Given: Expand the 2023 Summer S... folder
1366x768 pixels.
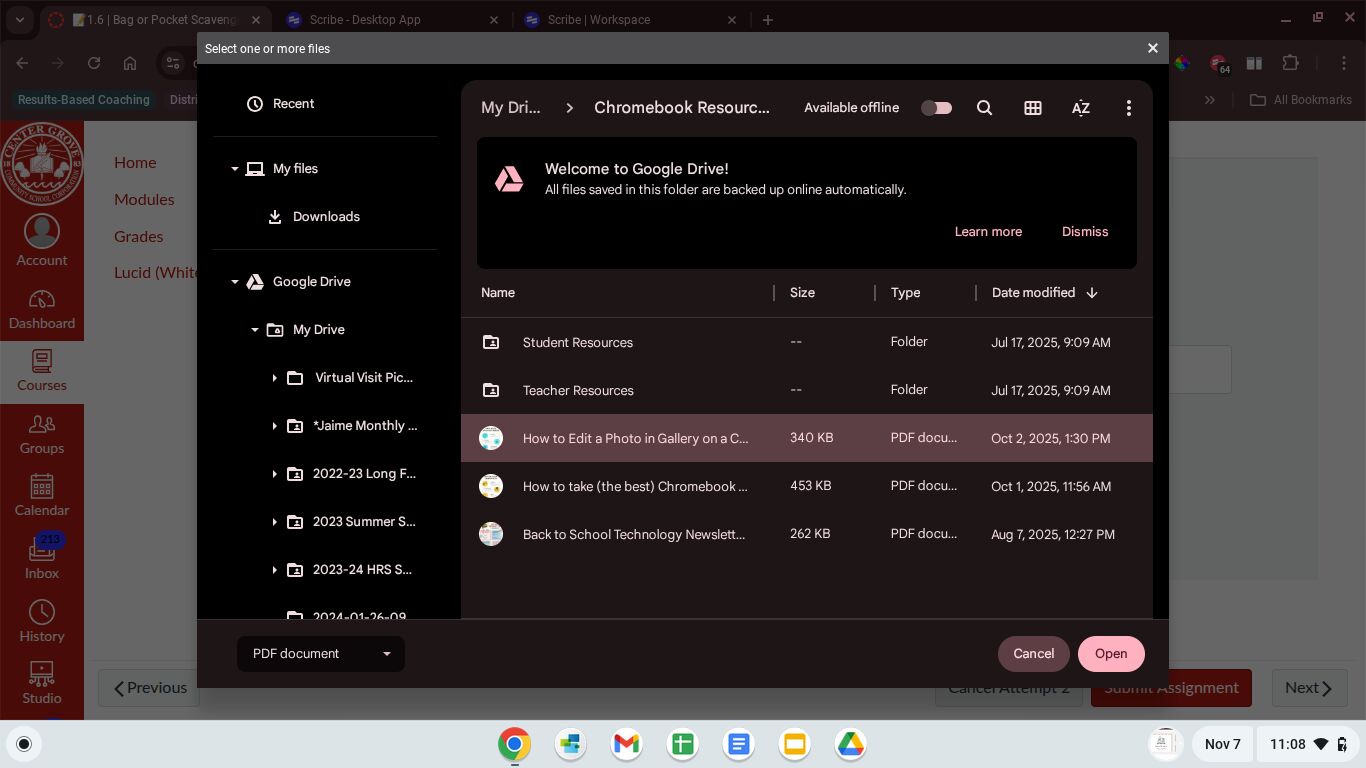Looking at the screenshot, I should pos(275,522).
